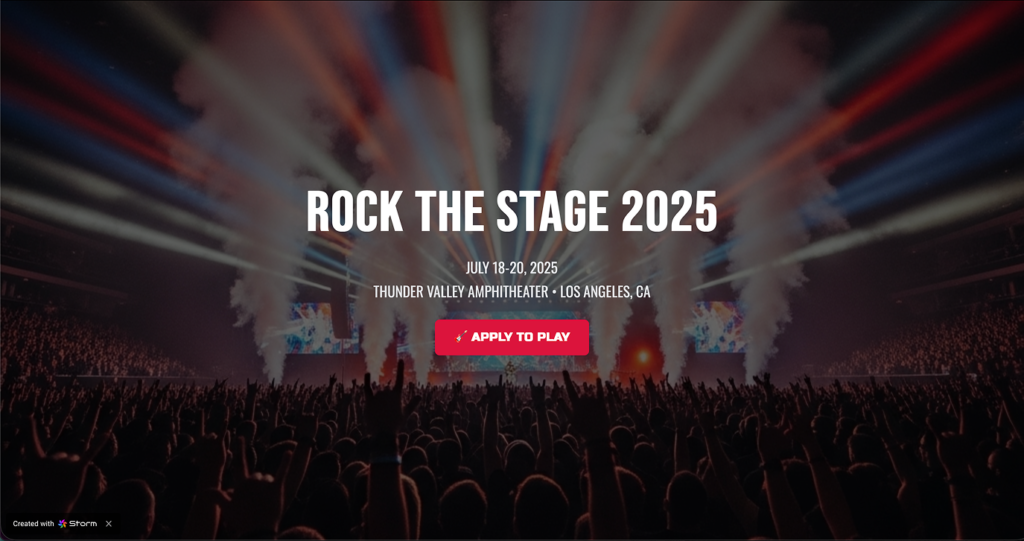Dismiss the Created with Storm badge

pyautogui.click(x=109, y=523)
